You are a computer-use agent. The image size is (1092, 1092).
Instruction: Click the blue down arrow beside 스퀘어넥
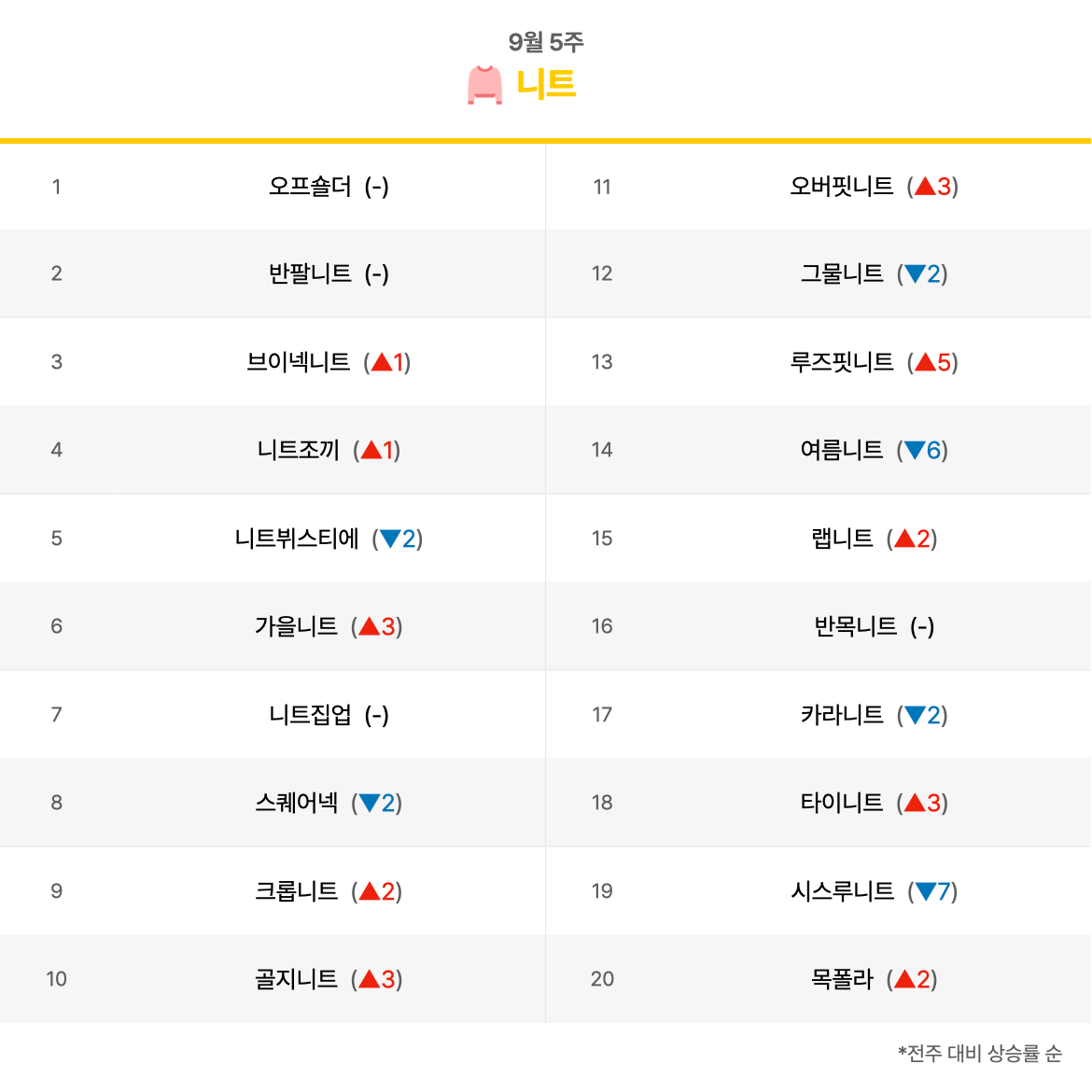click(x=370, y=803)
